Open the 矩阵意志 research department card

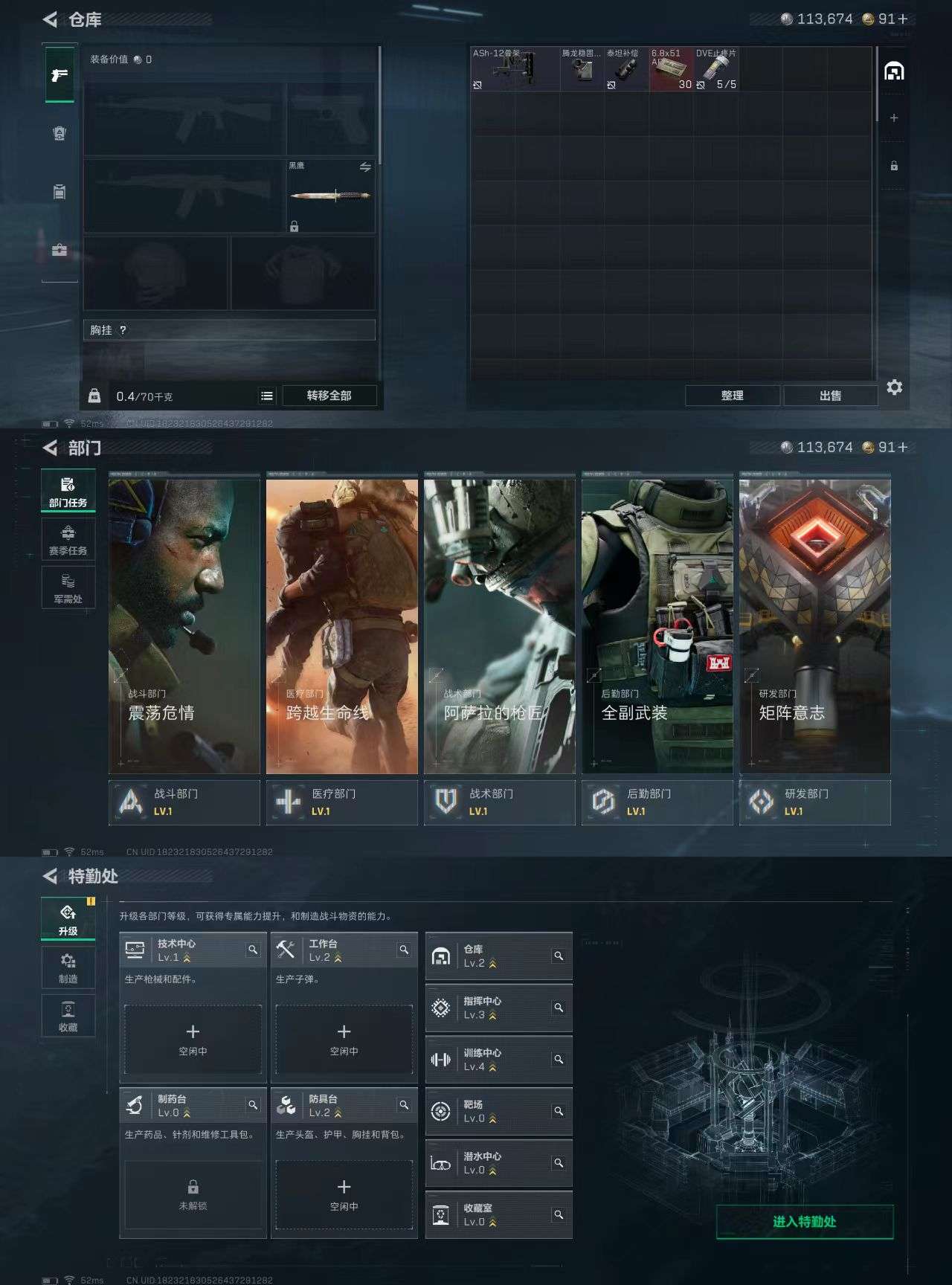coord(814,626)
